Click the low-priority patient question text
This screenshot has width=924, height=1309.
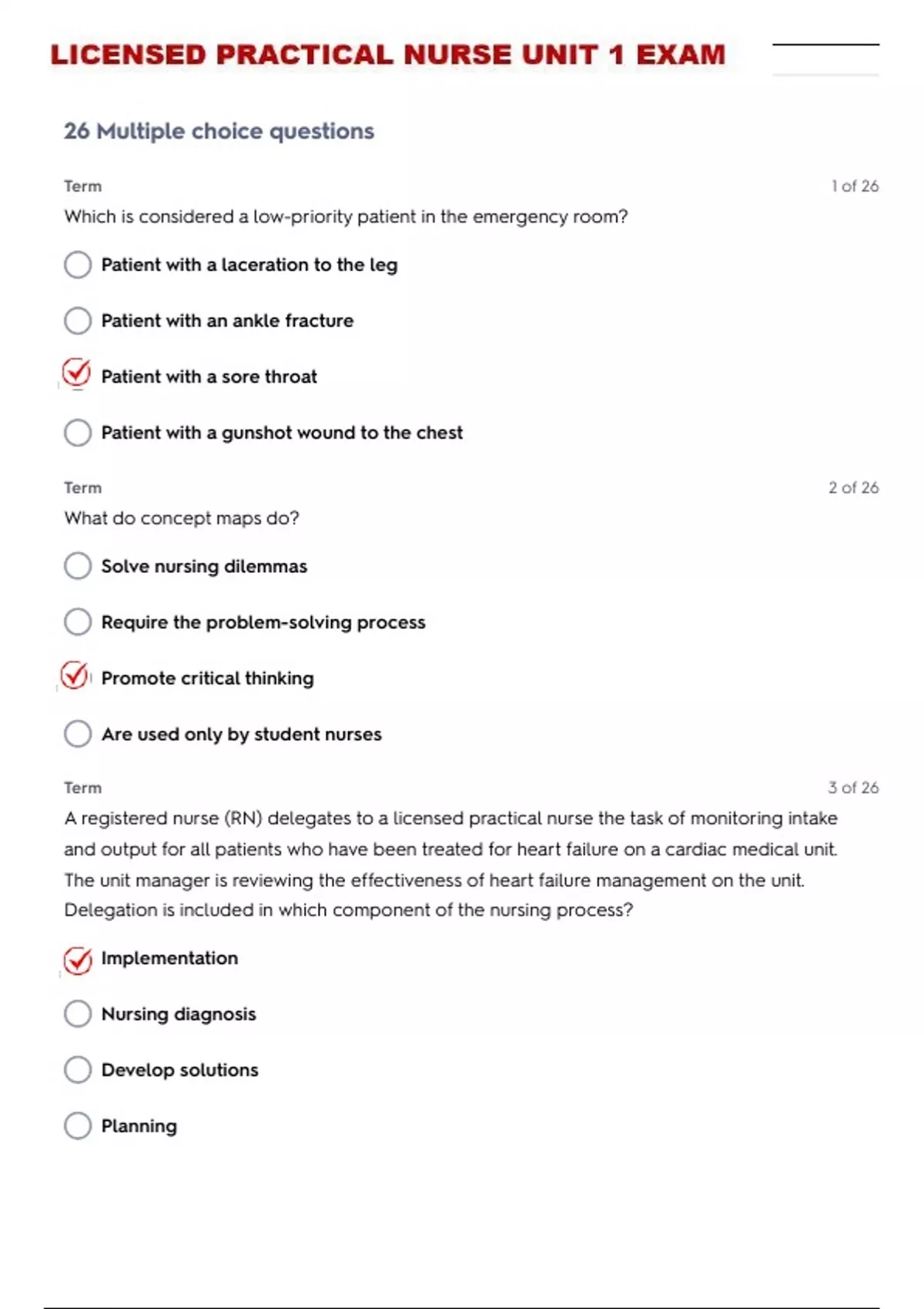pyautogui.click(x=346, y=217)
